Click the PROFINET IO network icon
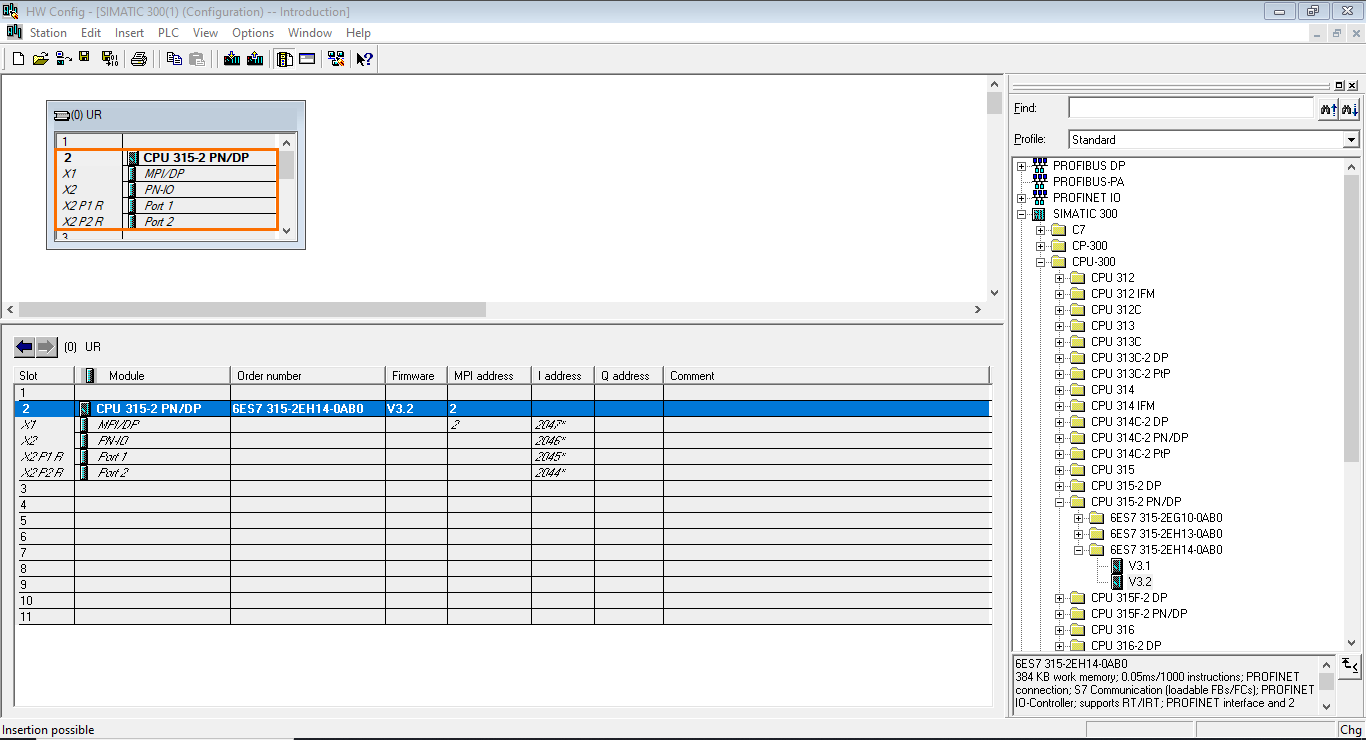The width and height of the screenshot is (1366, 740). point(1039,197)
